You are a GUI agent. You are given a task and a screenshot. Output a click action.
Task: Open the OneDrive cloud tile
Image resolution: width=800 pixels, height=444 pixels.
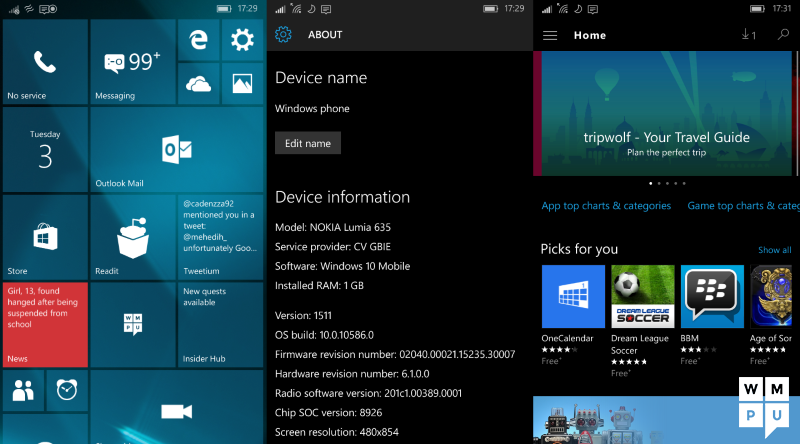tap(198, 84)
